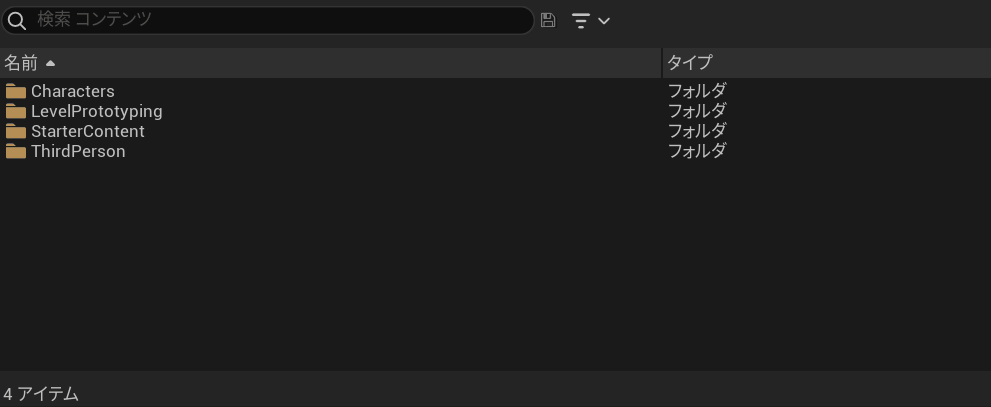Click the ThirdPerson folder name
991x407 pixels.
pos(78,152)
